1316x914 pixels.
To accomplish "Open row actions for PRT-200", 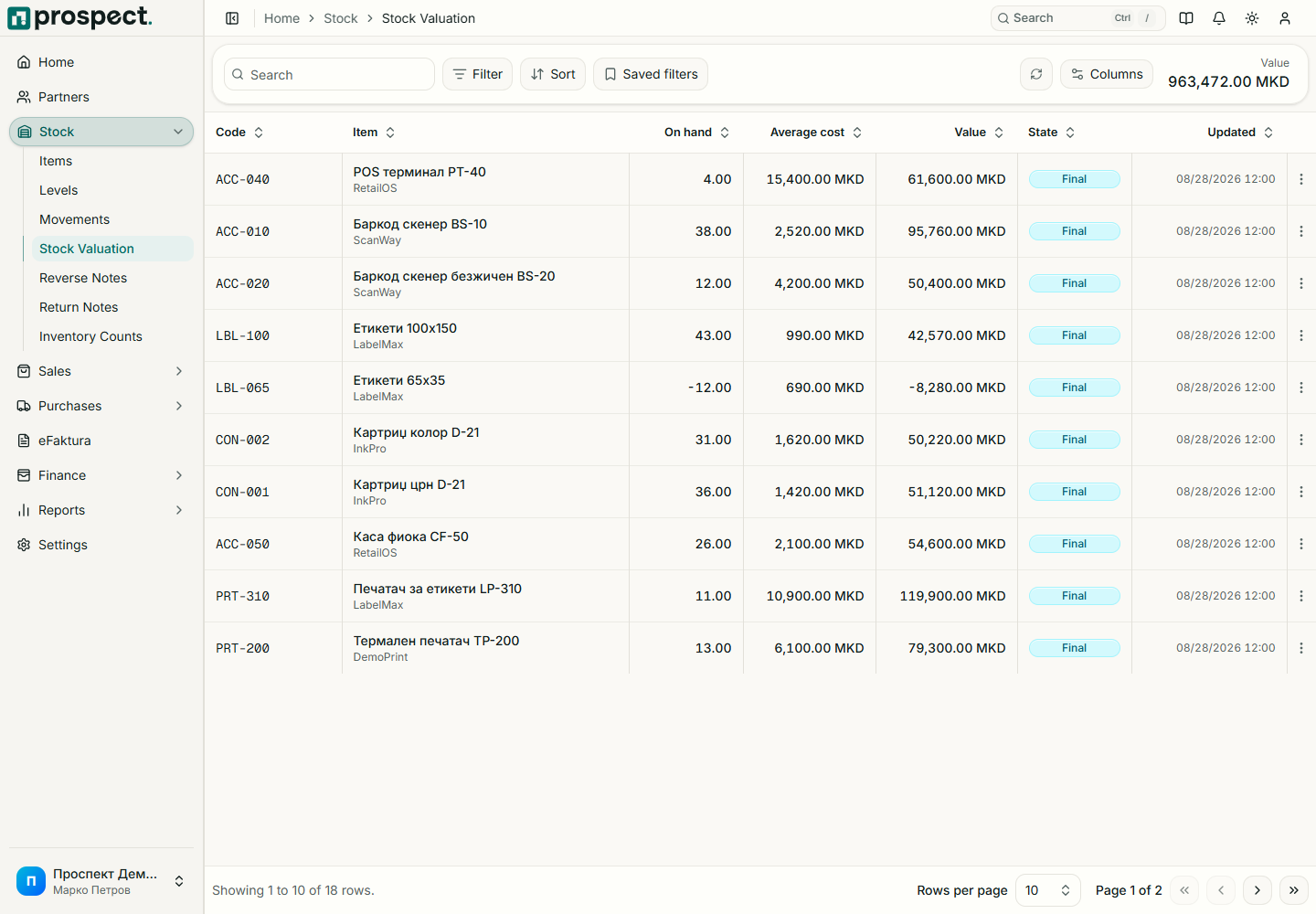I will click(1301, 648).
